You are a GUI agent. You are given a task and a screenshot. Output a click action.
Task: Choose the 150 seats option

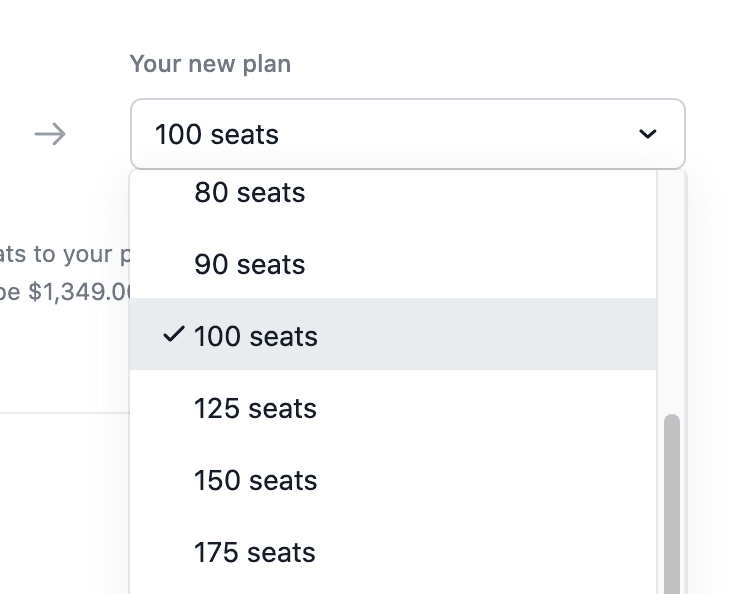click(x=255, y=480)
